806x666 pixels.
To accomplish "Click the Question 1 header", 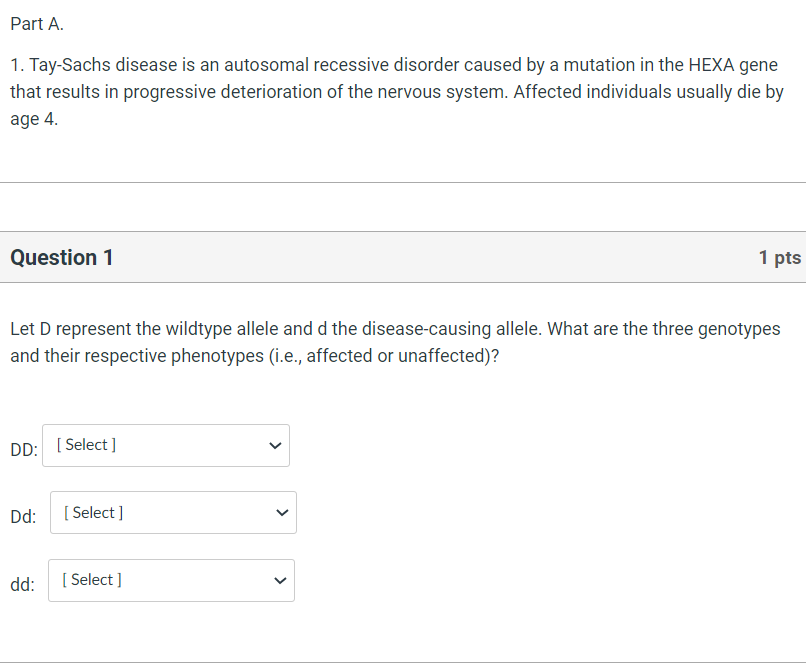I will [61, 257].
